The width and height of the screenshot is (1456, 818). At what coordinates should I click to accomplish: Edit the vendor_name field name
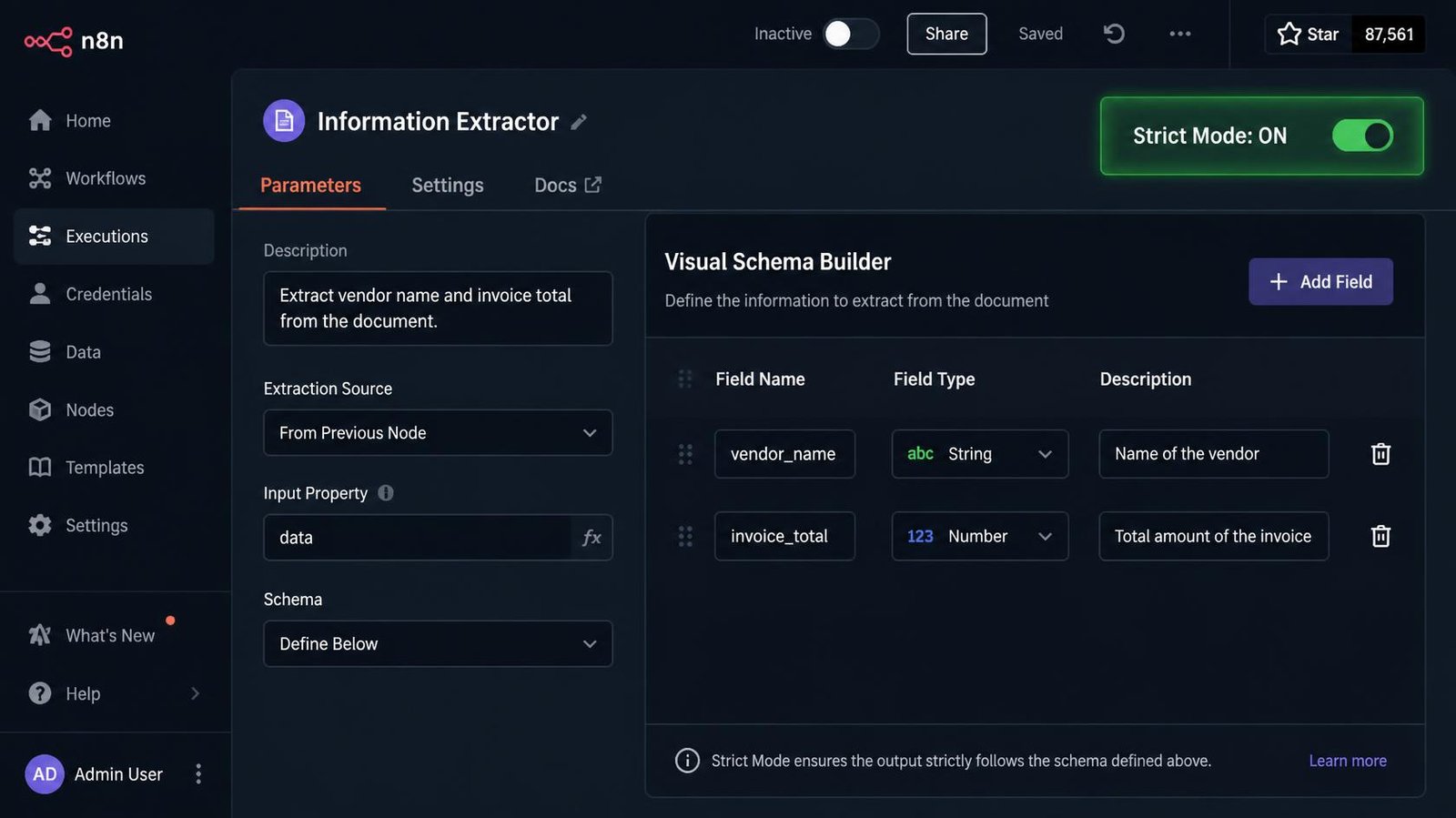pos(784,454)
